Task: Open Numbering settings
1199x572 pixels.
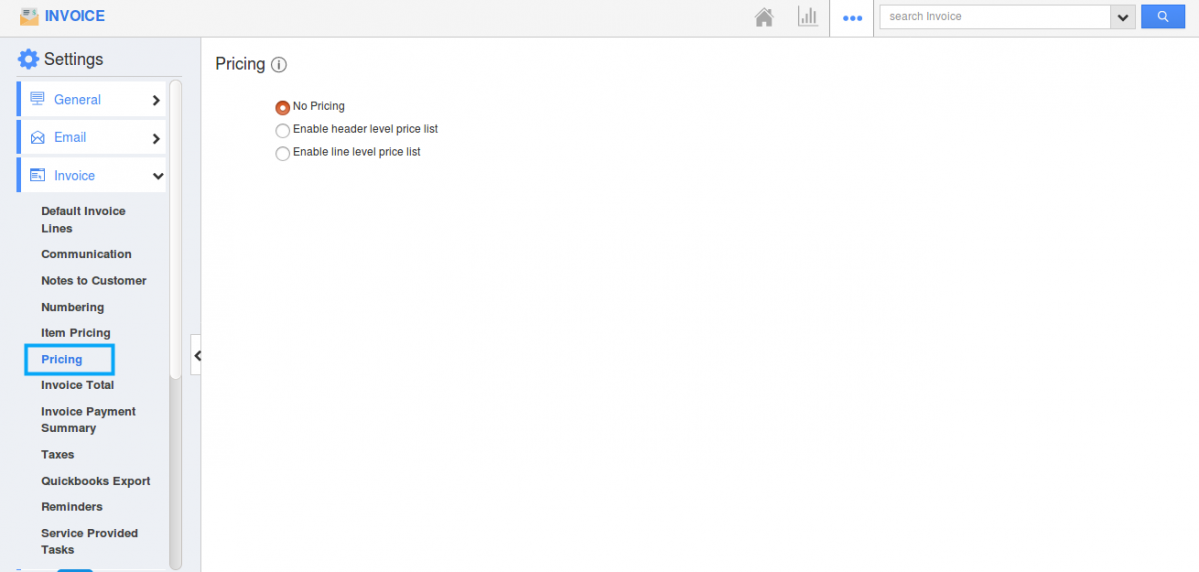Action: [73, 307]
